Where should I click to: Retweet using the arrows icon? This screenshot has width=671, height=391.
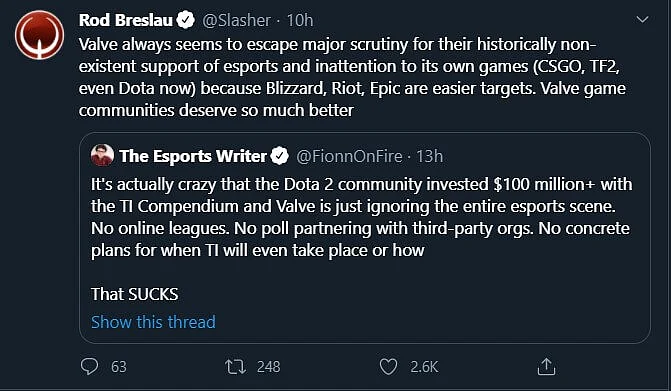pos(235,367)
